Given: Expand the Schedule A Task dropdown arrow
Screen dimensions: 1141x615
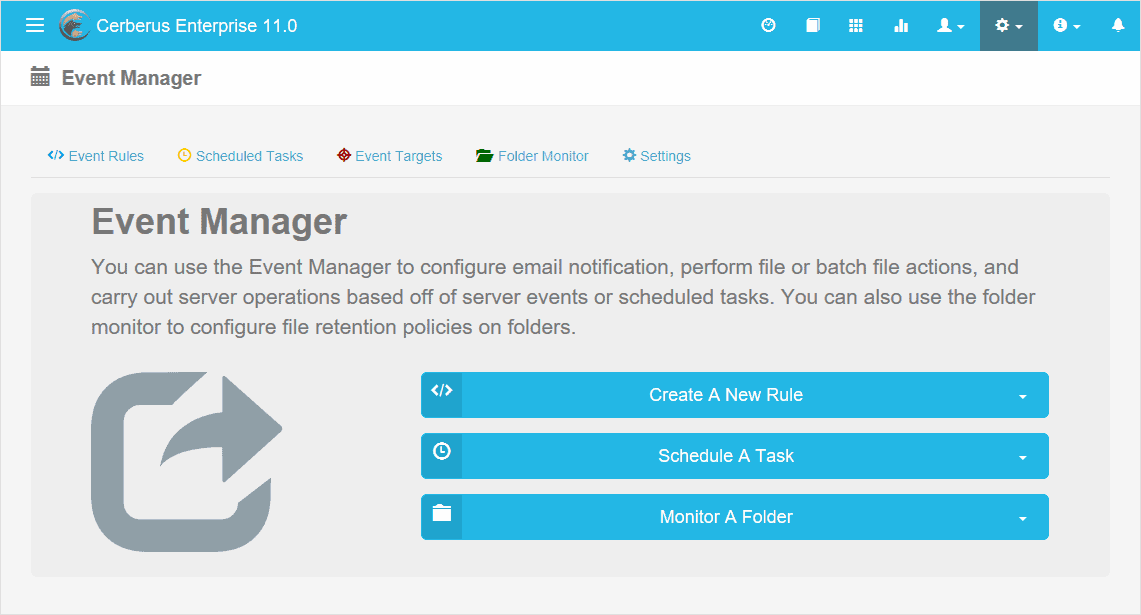Looking at the screenshot, I should (x=1022, y=456).
